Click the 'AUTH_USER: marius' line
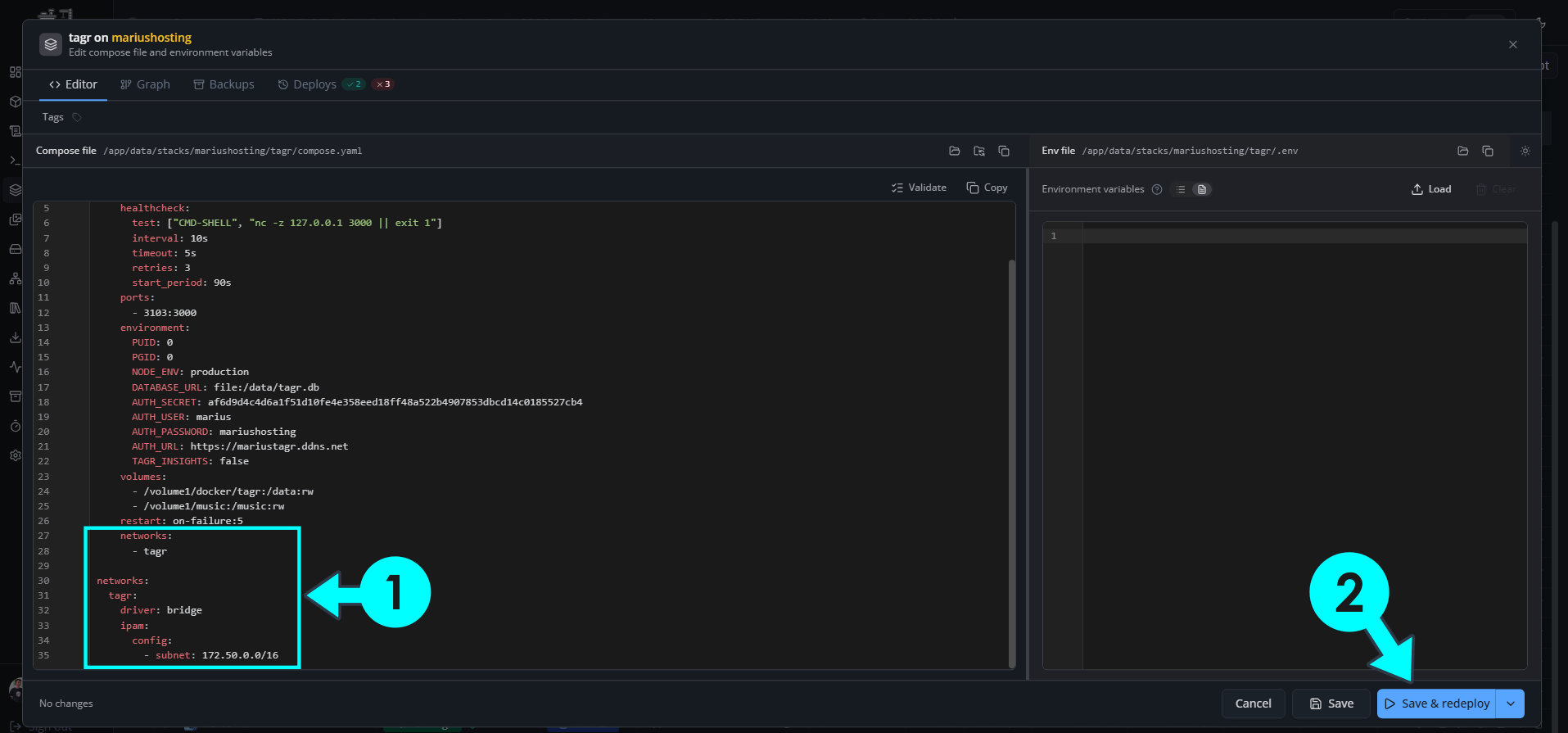The width and height of the screenshot is (1568, 733). coord(182,417)
